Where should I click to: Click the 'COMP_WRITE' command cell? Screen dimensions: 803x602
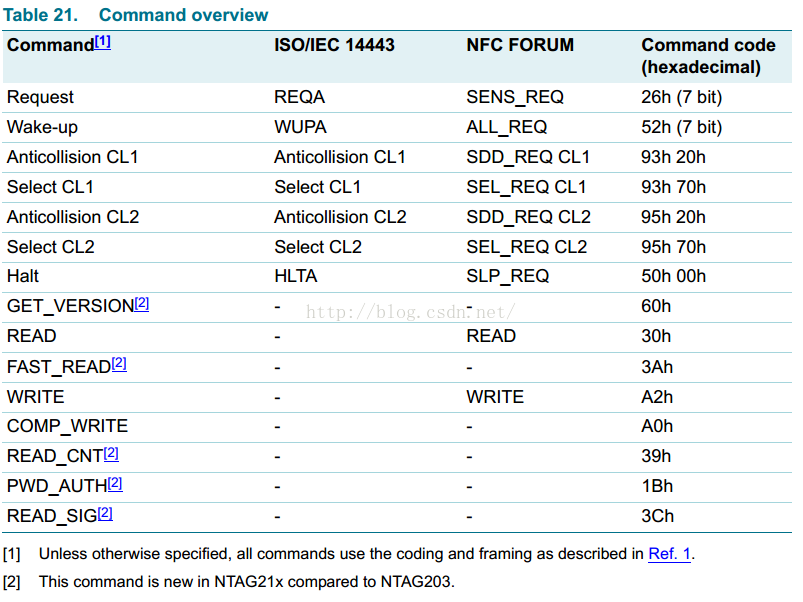point(68,426)
